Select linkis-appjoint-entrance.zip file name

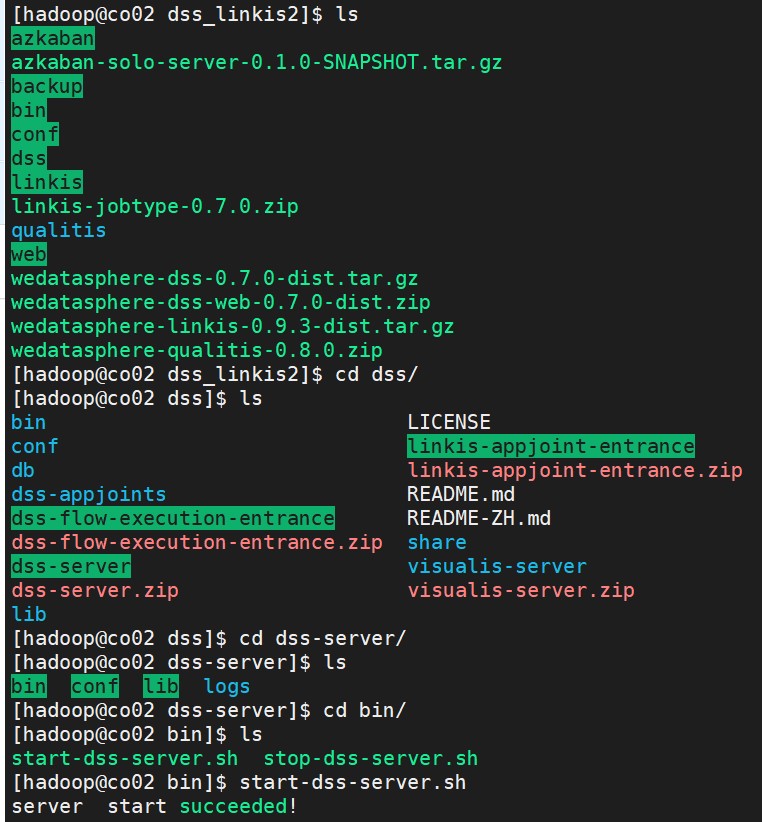pos(575,471)
